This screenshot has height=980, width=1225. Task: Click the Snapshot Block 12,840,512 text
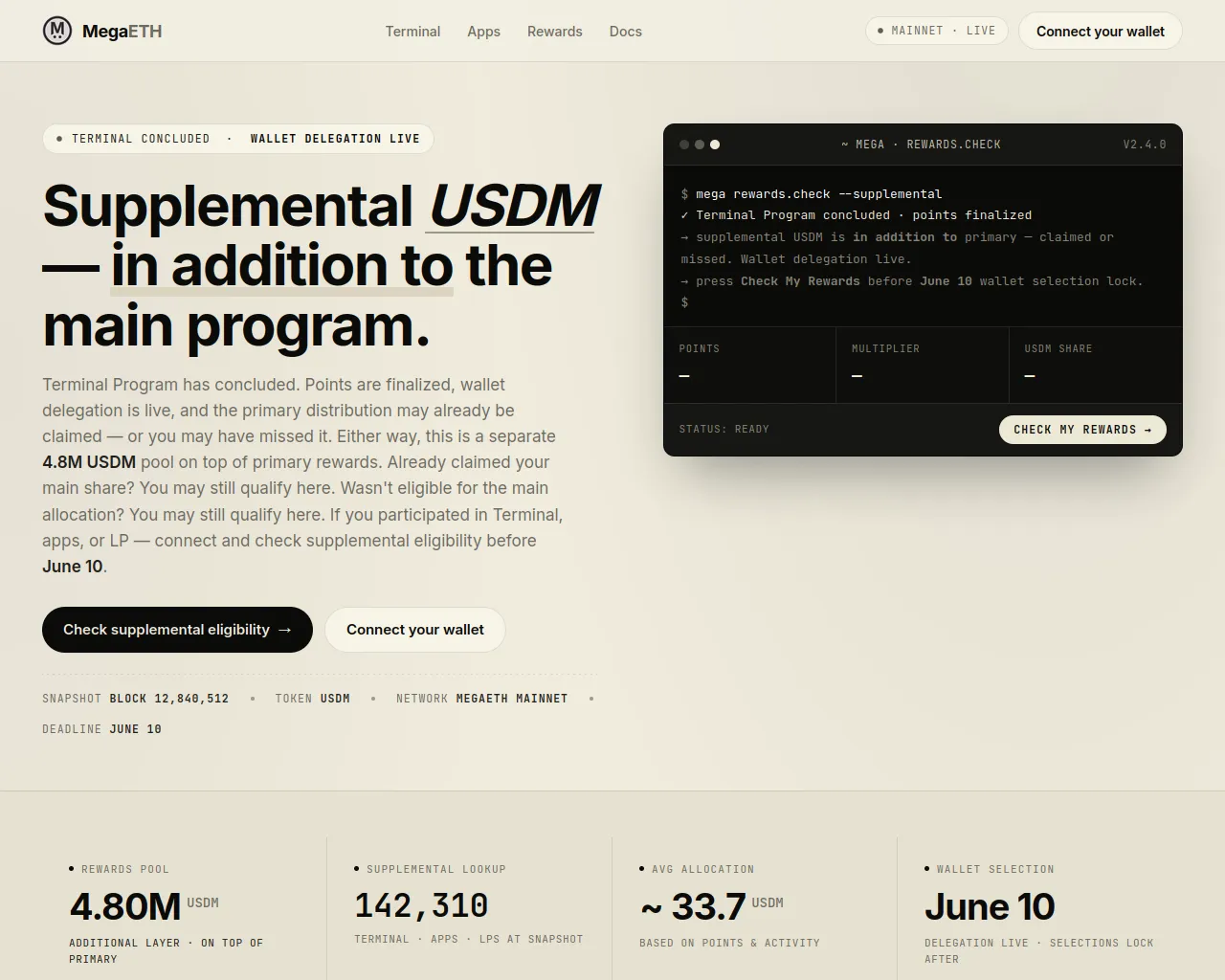coord(136,699)
